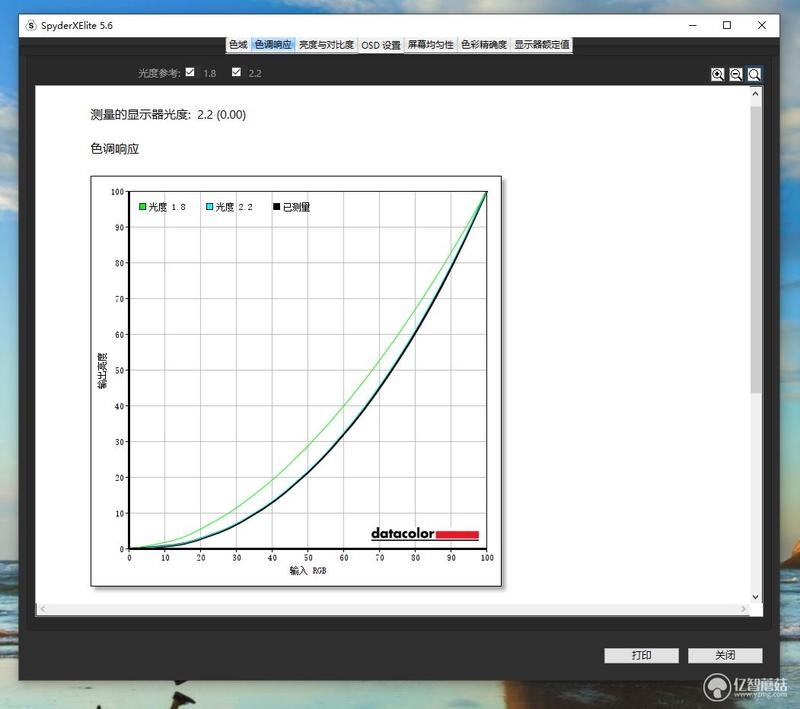
Task: Click the horizontal scrollbar left arrow
Action: [43, 609]
